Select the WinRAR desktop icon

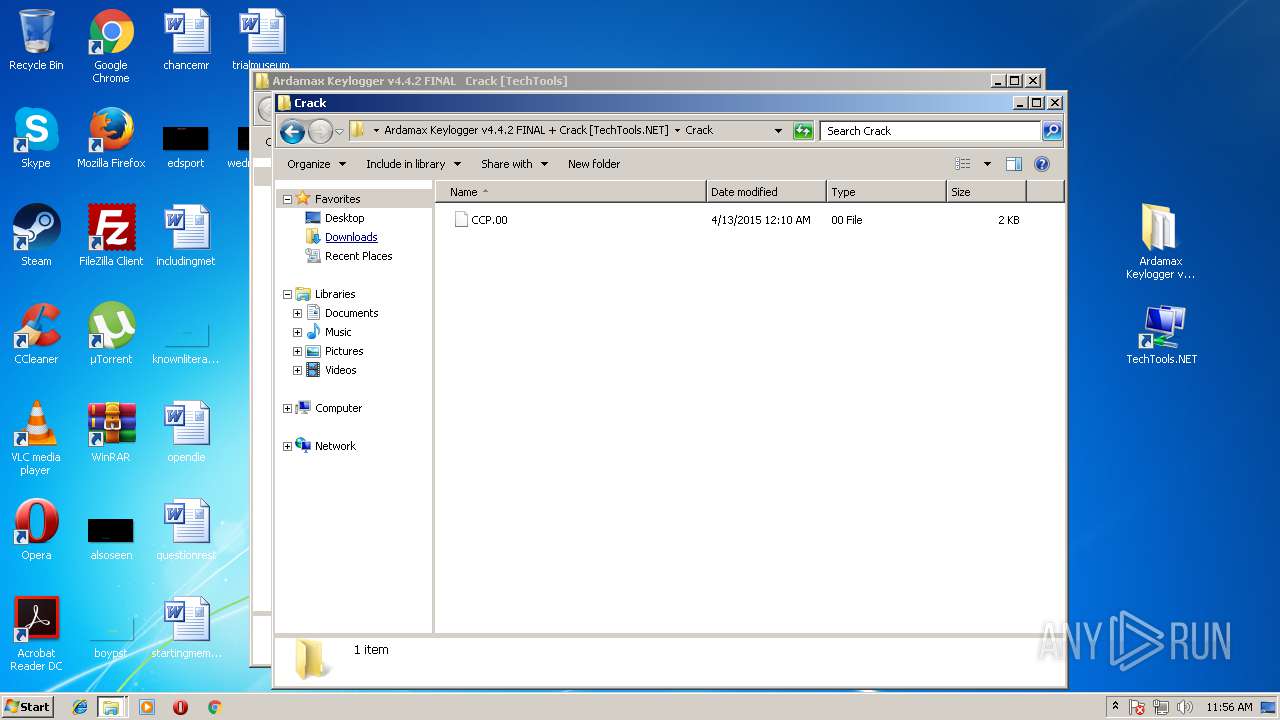111,432
